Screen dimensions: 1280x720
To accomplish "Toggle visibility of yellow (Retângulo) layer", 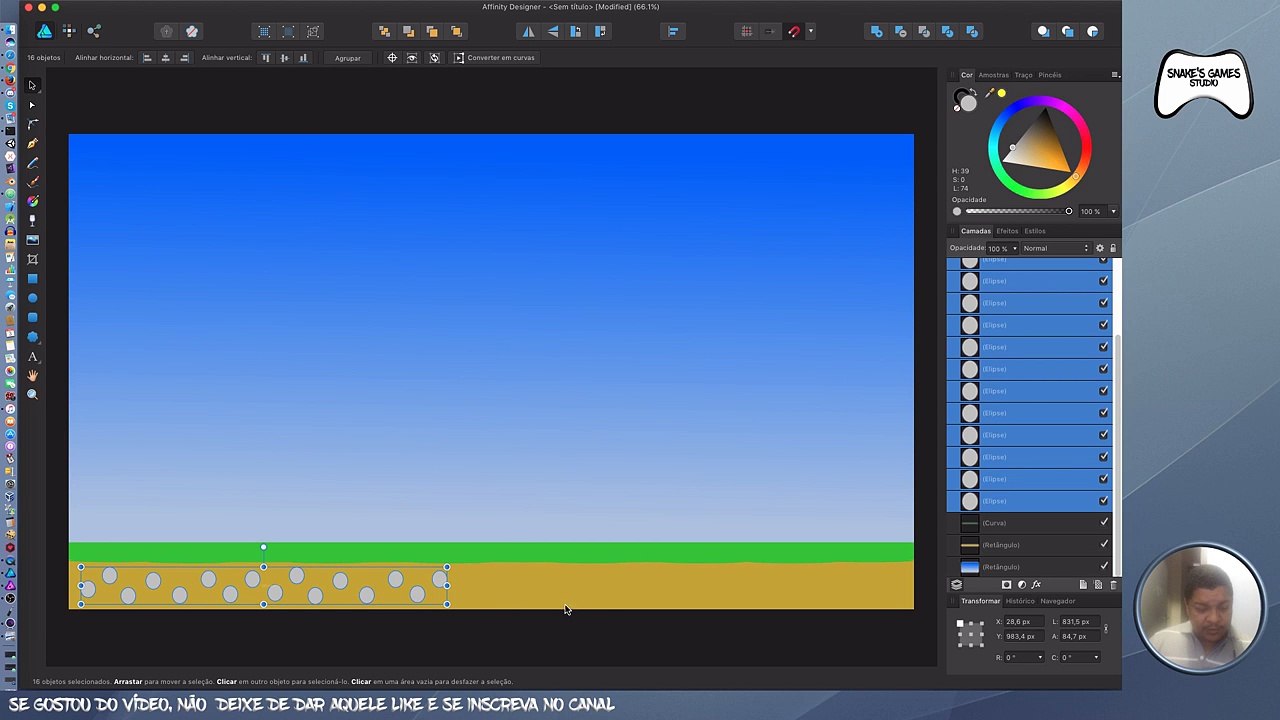I will pos(1104,545).
